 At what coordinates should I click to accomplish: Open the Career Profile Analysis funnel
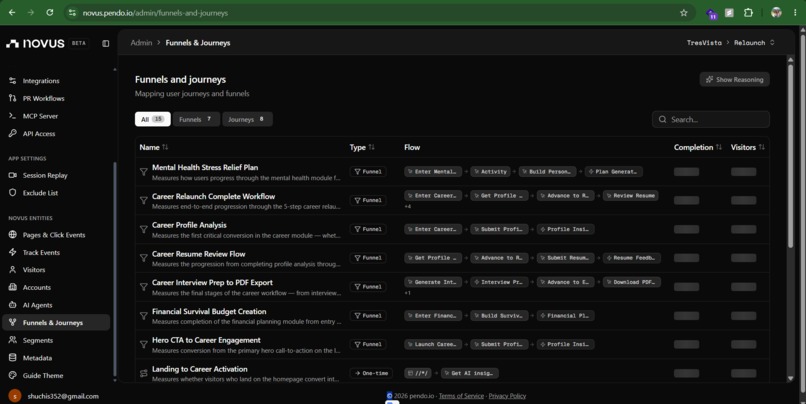[x=189, y=225]
